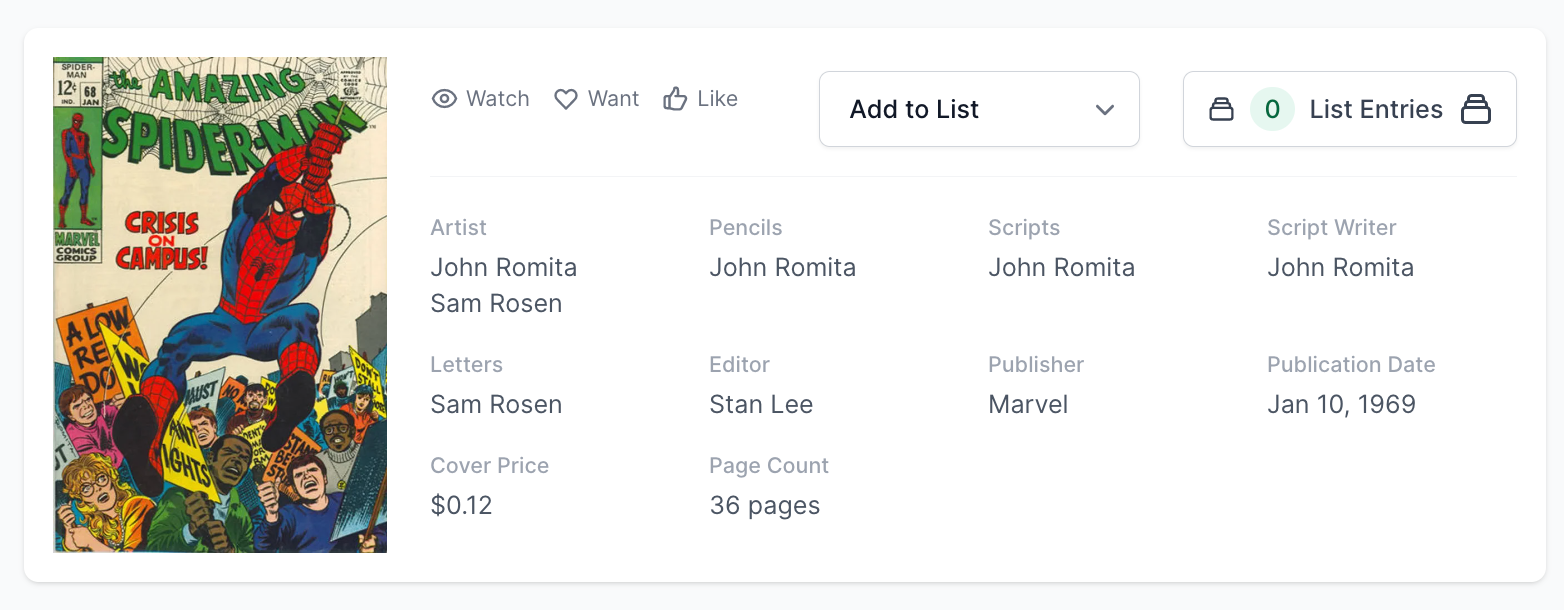
Task: Follow John Romita under the Scripts heading
Action: [x=1062, y=268]
